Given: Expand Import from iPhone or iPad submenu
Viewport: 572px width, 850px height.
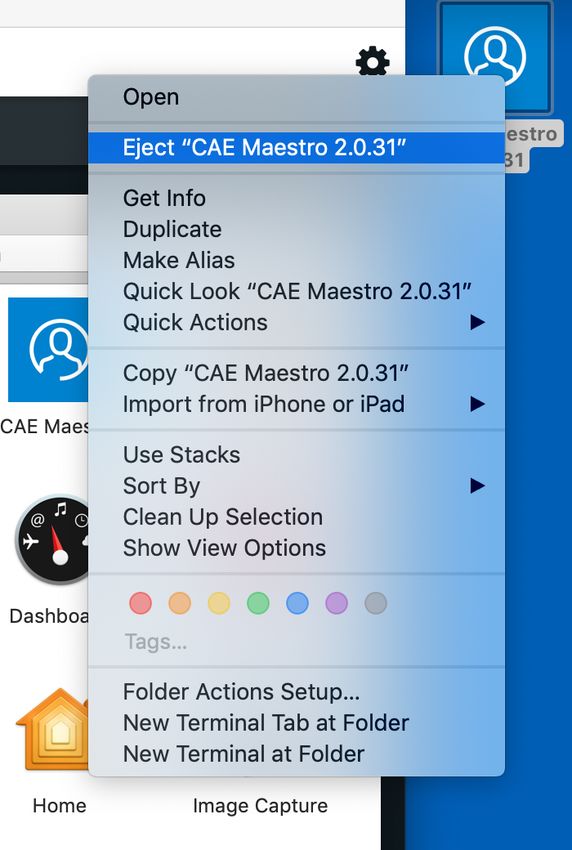Looking at the screenshot, I should (296, 404).
